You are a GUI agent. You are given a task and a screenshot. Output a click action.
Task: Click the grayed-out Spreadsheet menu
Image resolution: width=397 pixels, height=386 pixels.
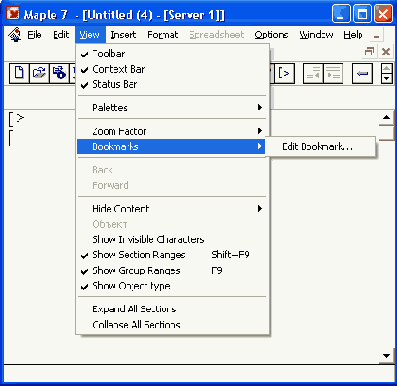pyautogui.click(x=217, y=35)
